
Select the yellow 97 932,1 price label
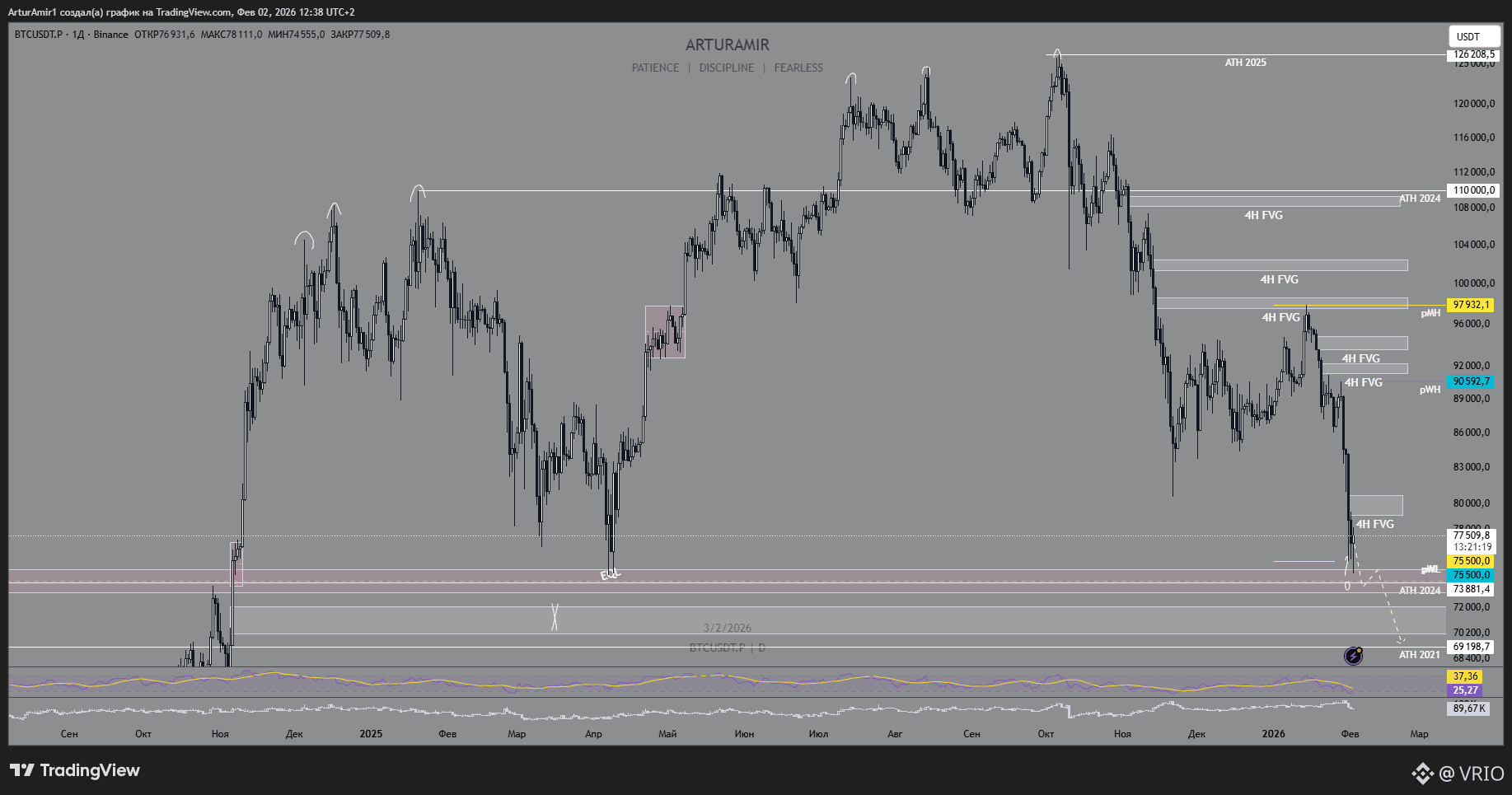click(1472, 305)
